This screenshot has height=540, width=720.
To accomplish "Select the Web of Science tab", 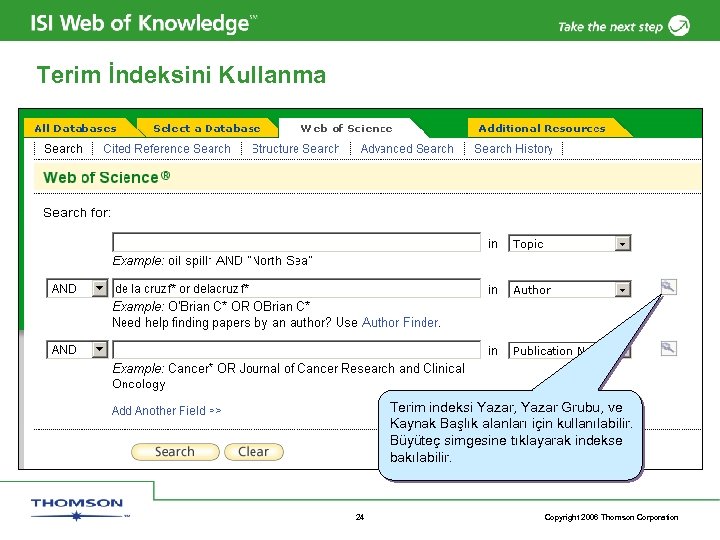I will [x=347, y=128].
